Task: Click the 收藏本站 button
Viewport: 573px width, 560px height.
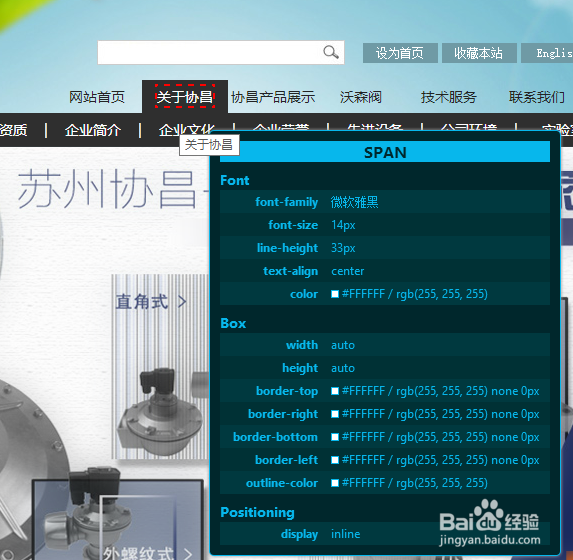Action: pos(479,53)
